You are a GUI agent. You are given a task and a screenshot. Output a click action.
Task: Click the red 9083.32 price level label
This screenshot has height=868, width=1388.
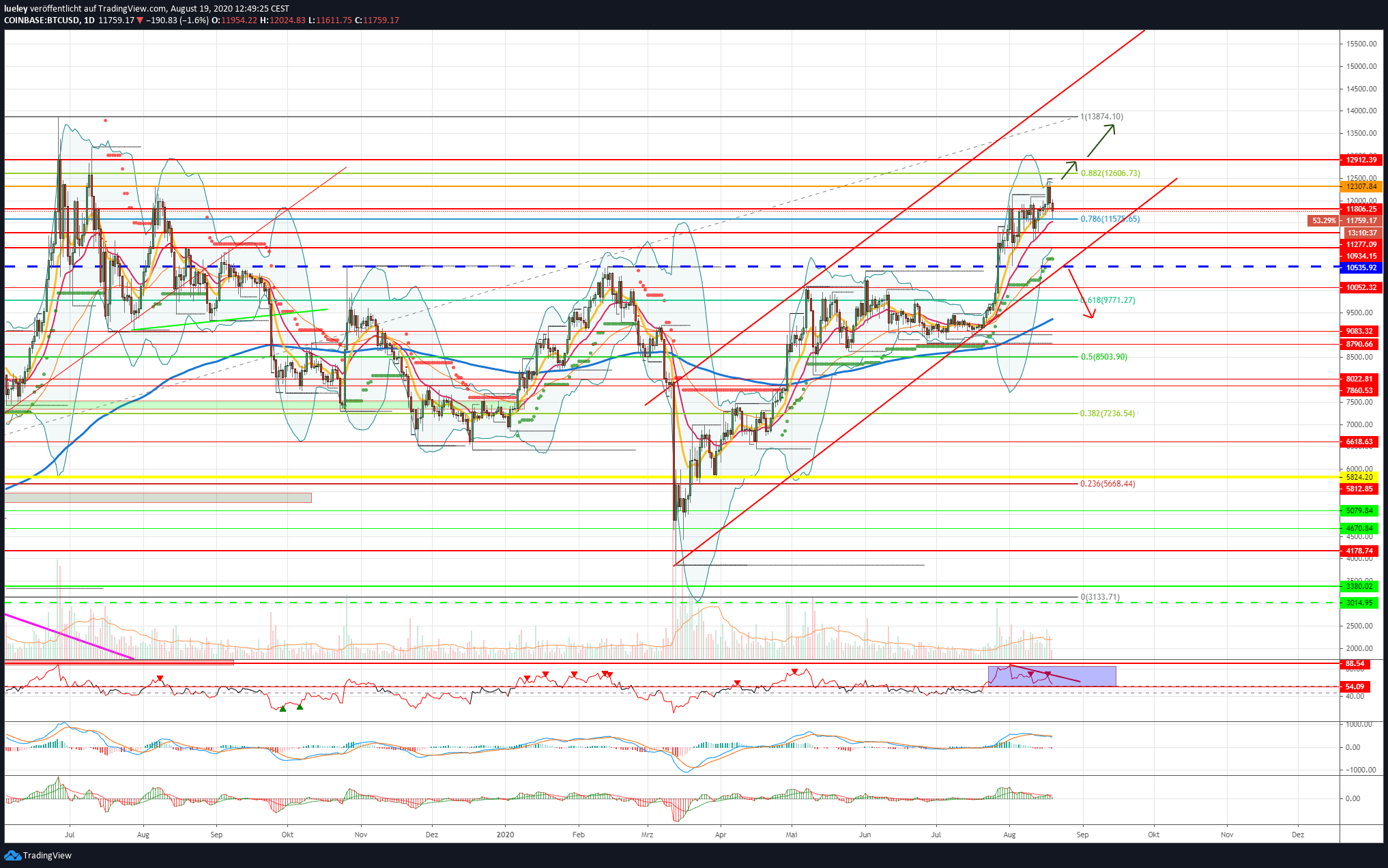click(1359, 331)
